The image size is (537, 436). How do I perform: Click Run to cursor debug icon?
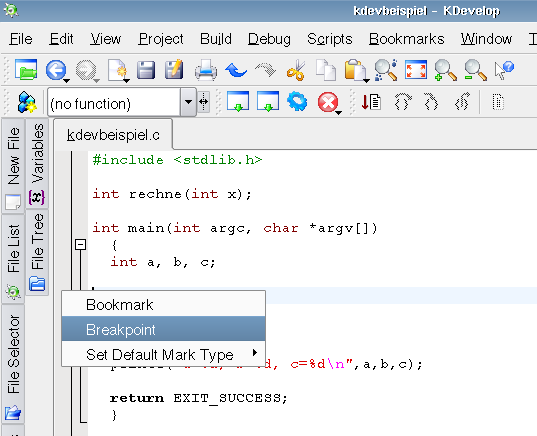pyautogui.click(x=371, y=102)
